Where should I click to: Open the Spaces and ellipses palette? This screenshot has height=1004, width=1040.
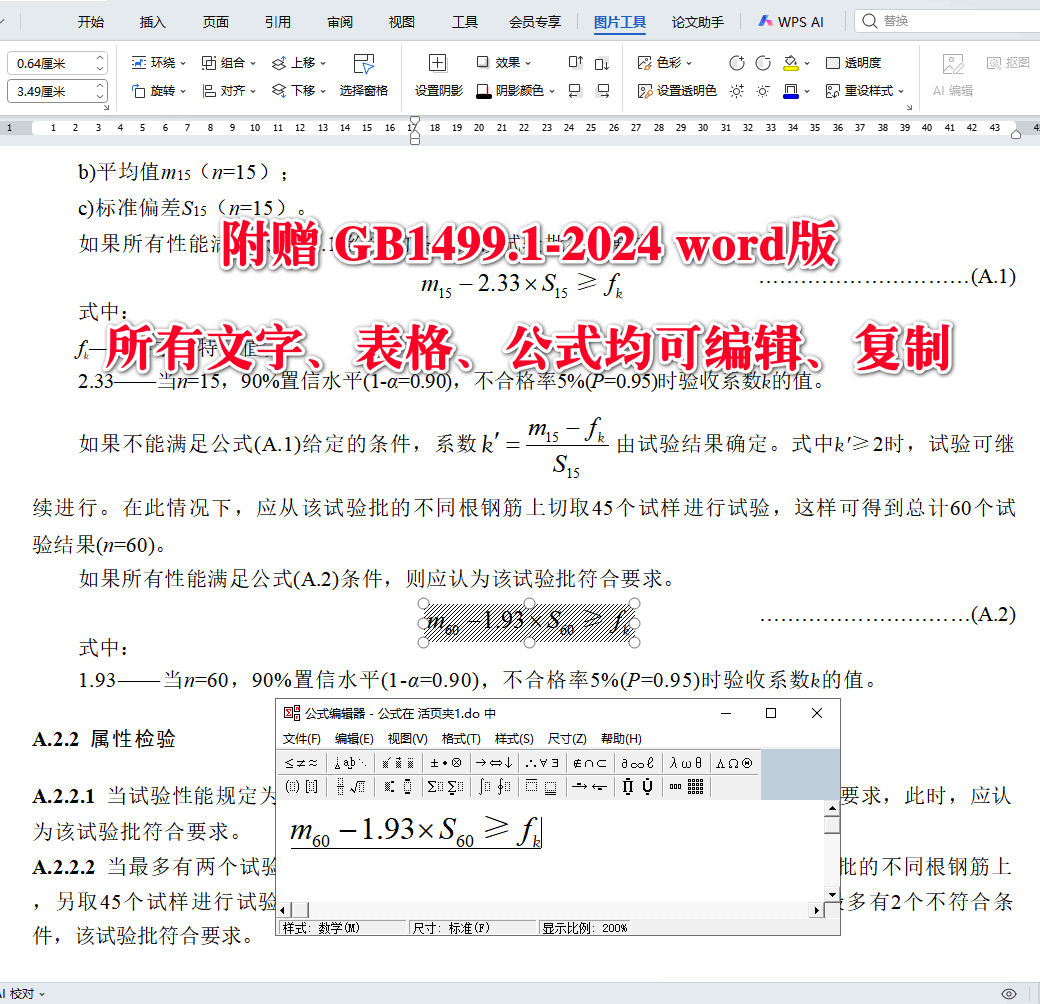tap(350, 763)
